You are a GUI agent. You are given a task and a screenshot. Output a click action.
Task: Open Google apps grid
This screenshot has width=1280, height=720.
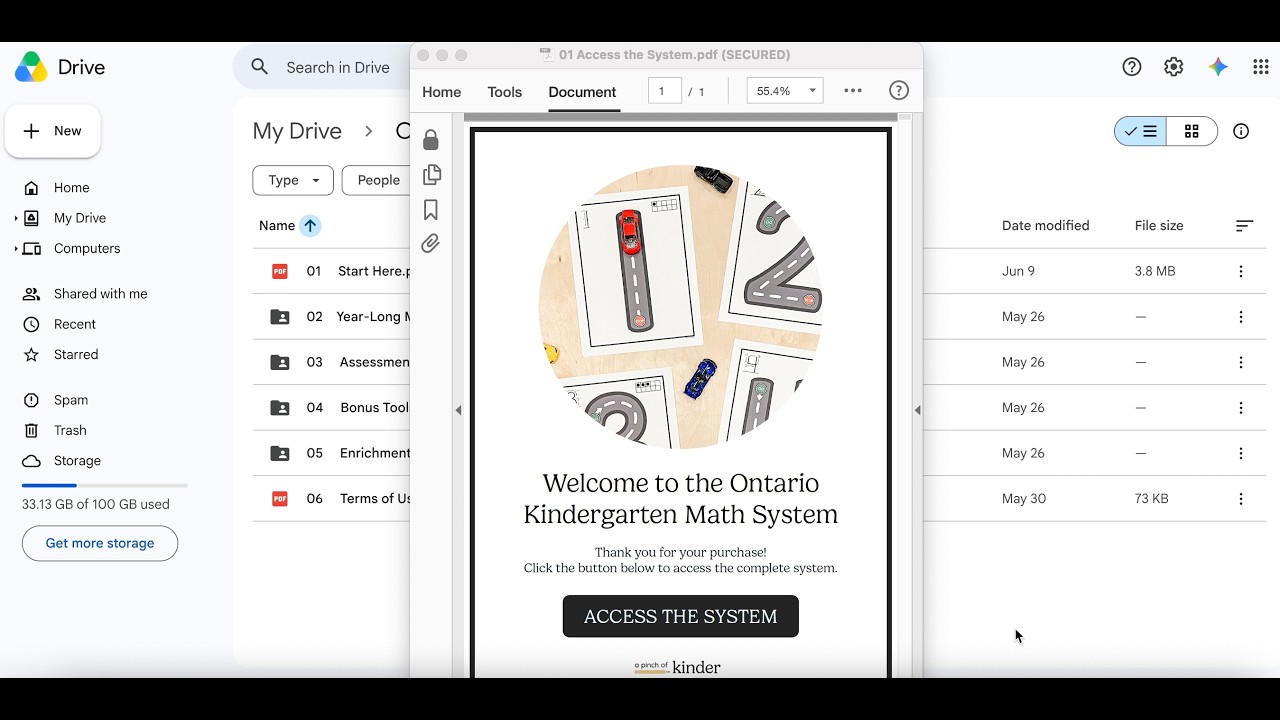pos(1261,67)
